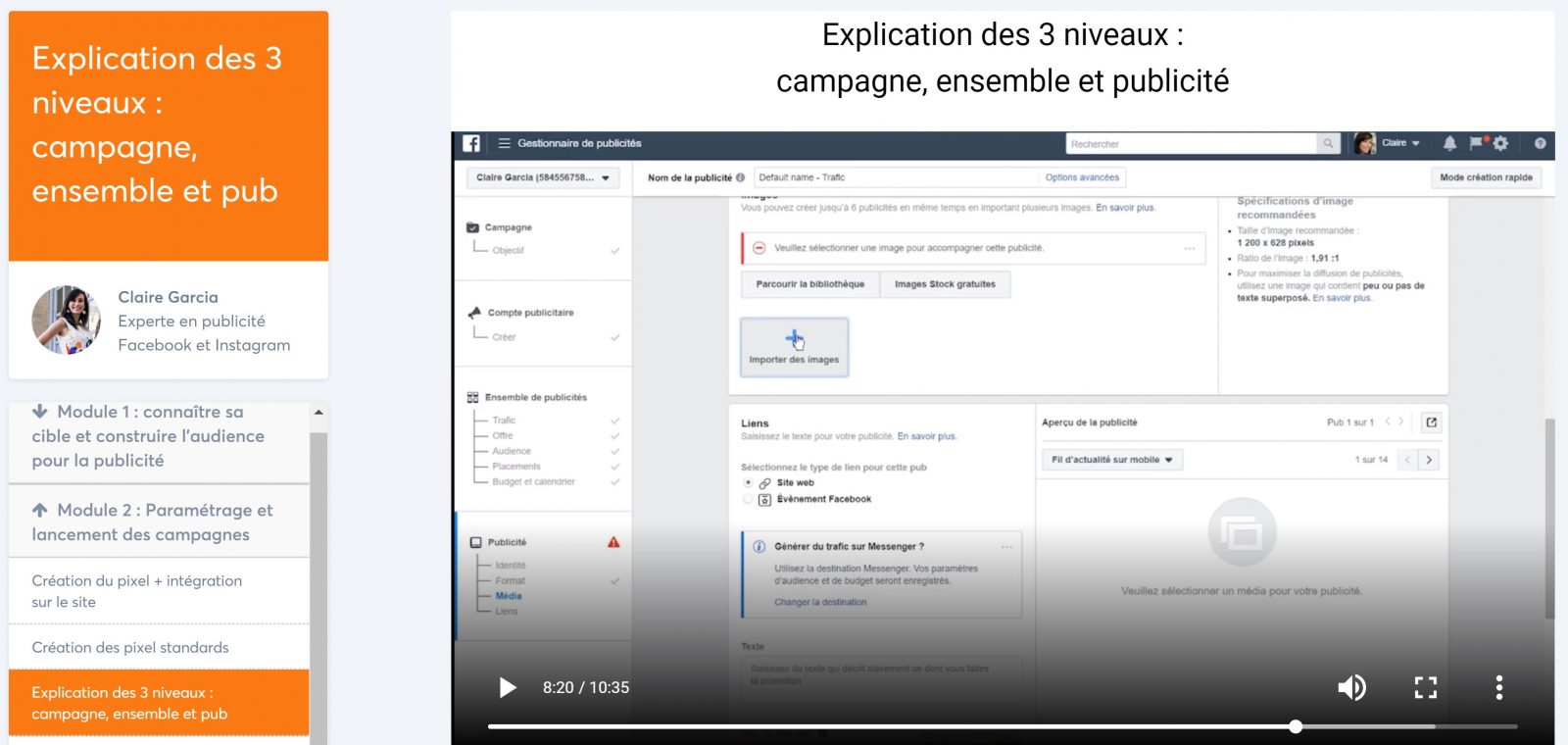The image size is (1568, 745).
Task: Select Offre in the left navigation
Action: 503,435
